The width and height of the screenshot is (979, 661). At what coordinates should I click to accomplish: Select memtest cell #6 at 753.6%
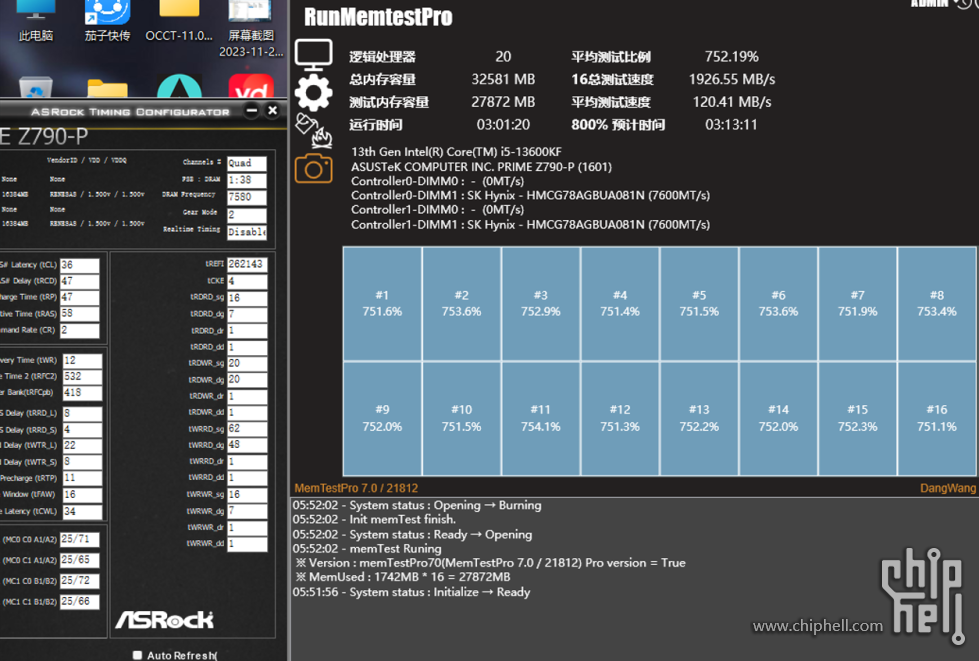pos(778,303)
